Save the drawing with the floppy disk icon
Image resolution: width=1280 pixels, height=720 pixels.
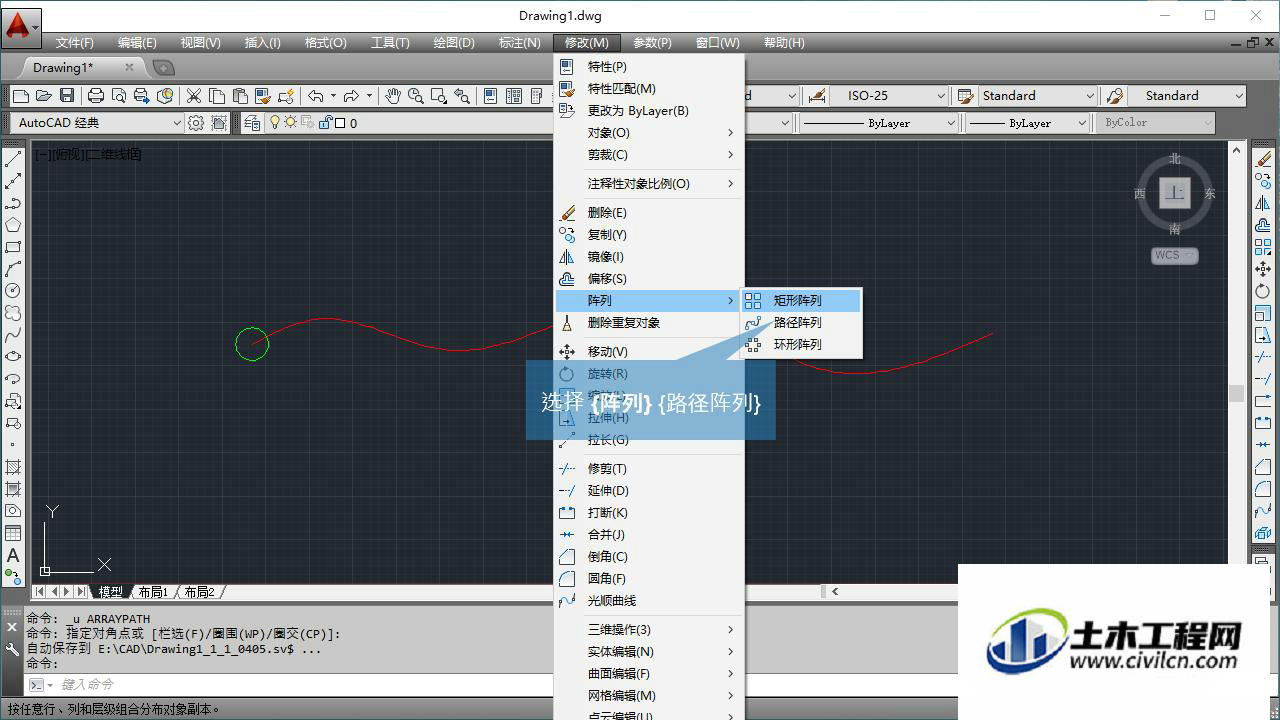click(67, 96)
